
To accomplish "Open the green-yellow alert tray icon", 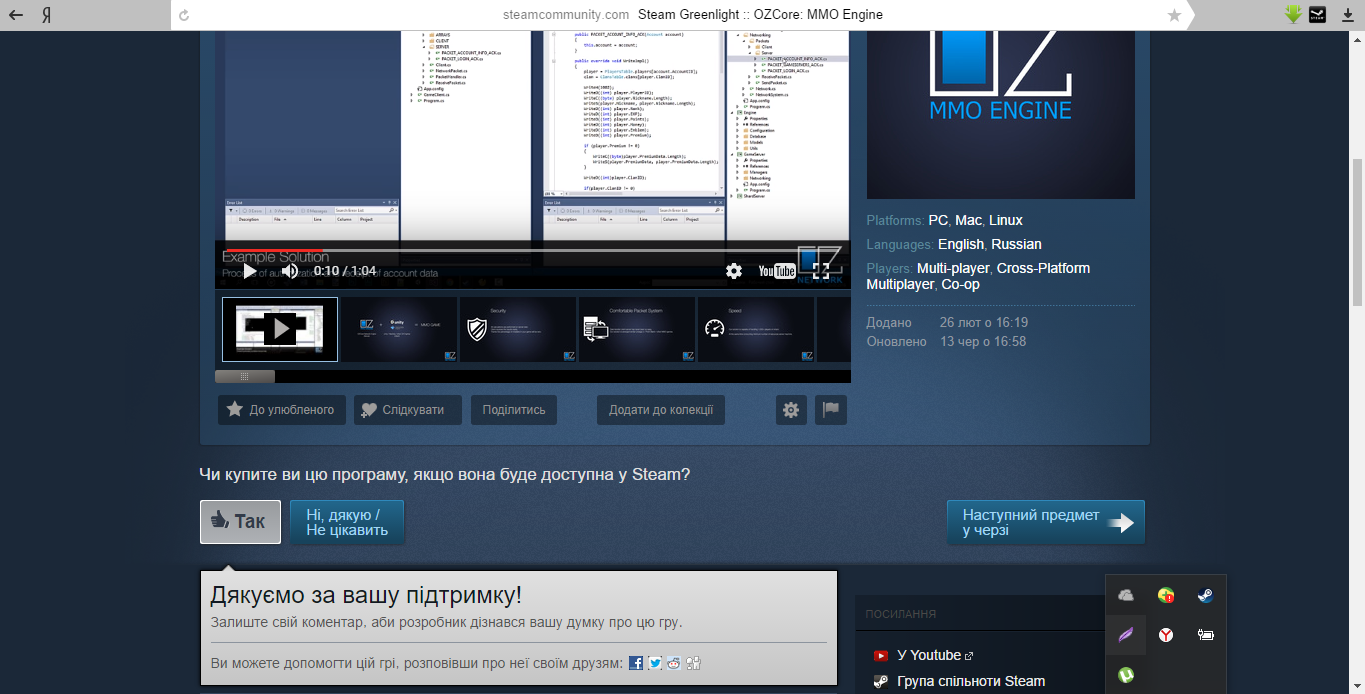I will (1166, 595).
